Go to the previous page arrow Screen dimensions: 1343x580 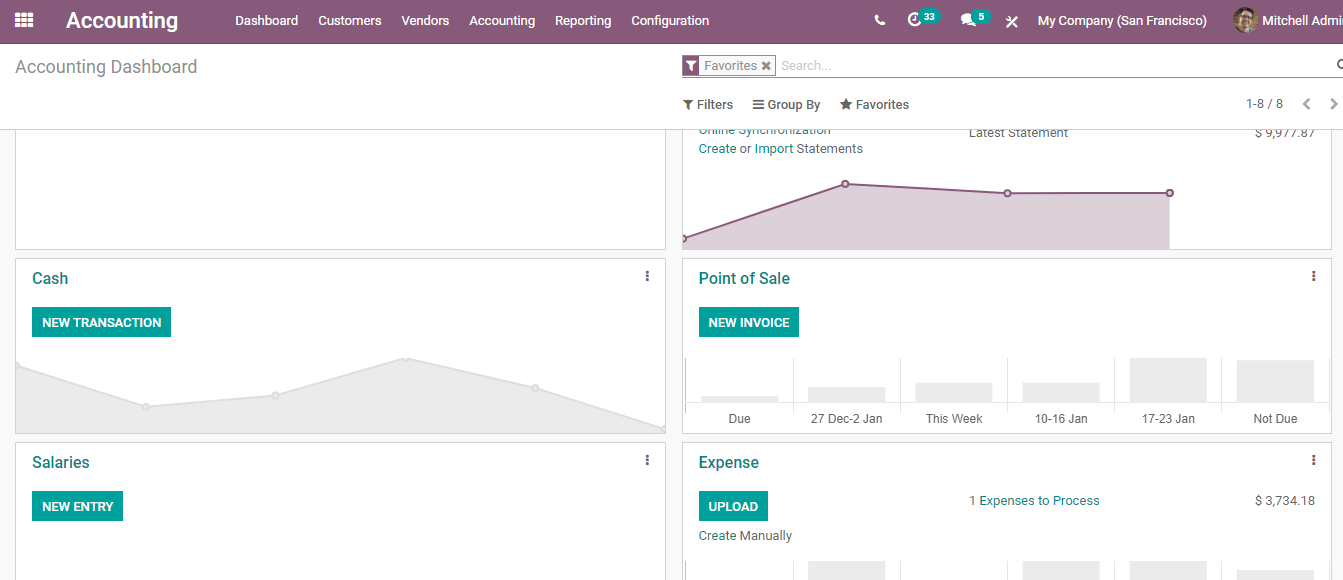point(1306,104)
